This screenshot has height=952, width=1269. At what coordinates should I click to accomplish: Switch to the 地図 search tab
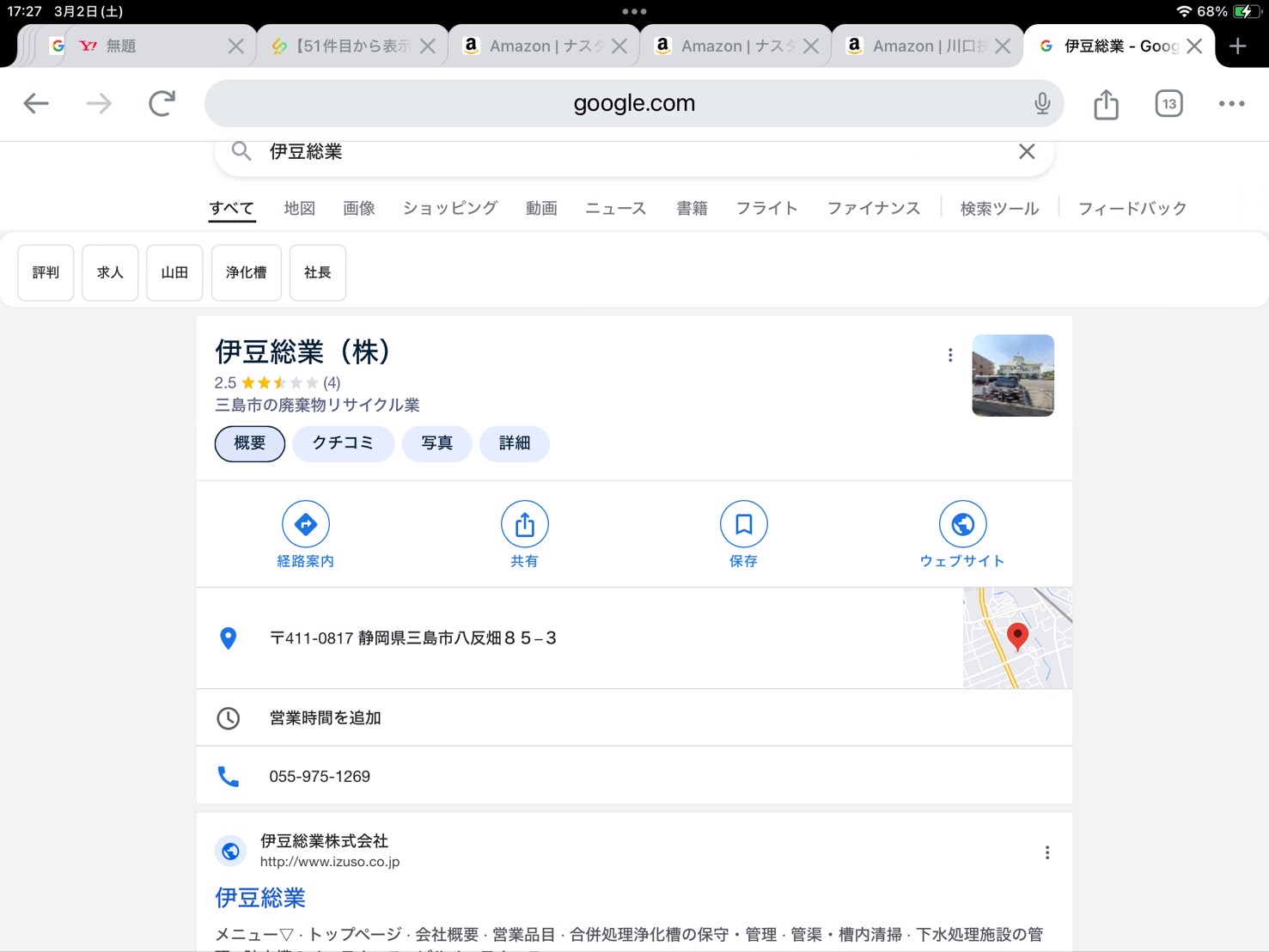300,208
